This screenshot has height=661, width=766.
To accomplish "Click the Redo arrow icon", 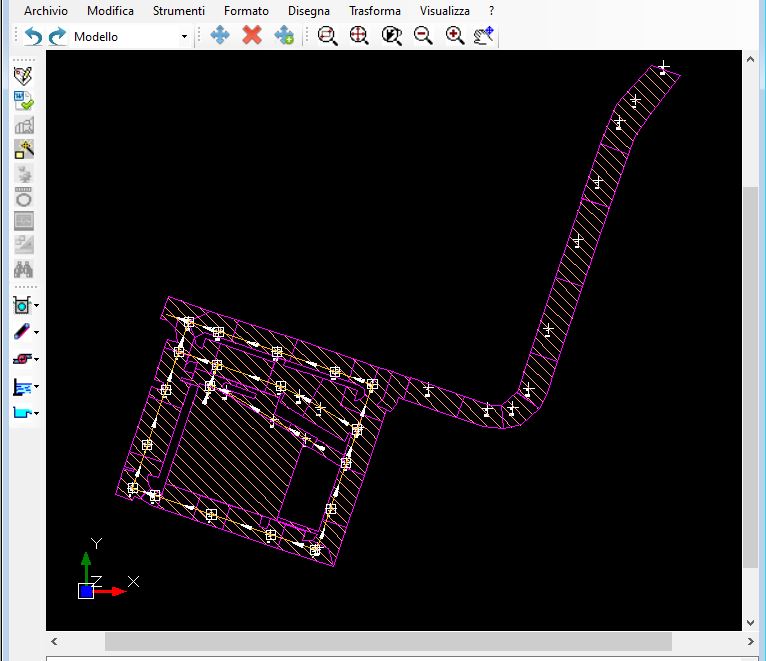I will (57, 36).
